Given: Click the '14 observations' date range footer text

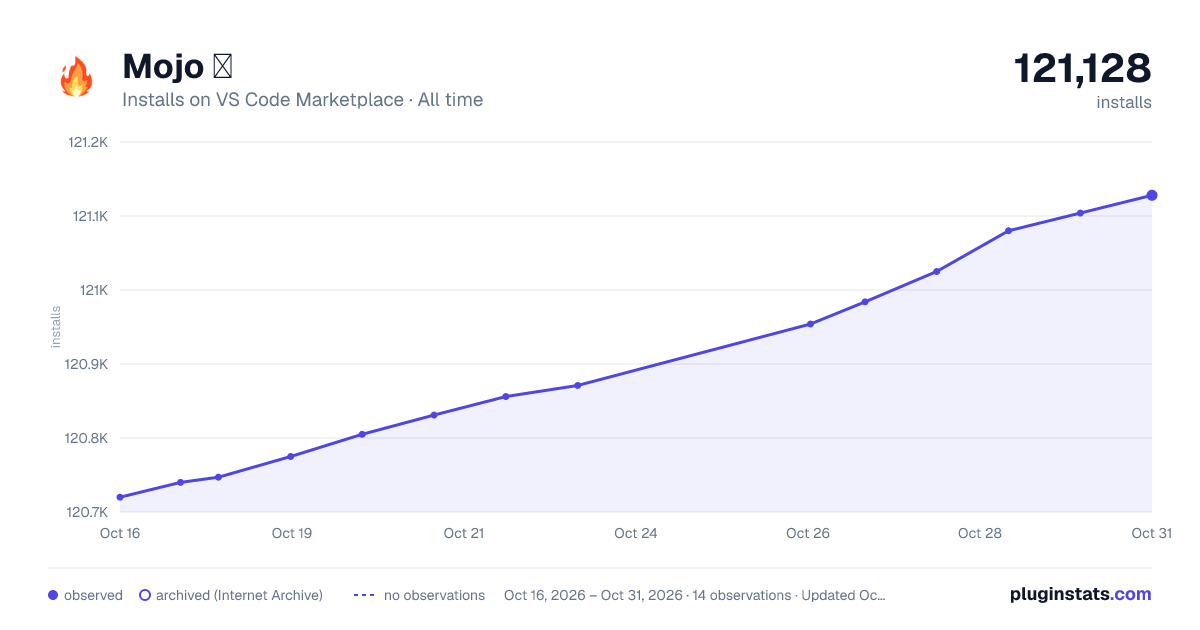Looking at the screenshot, I should click(x=695, y=595).
